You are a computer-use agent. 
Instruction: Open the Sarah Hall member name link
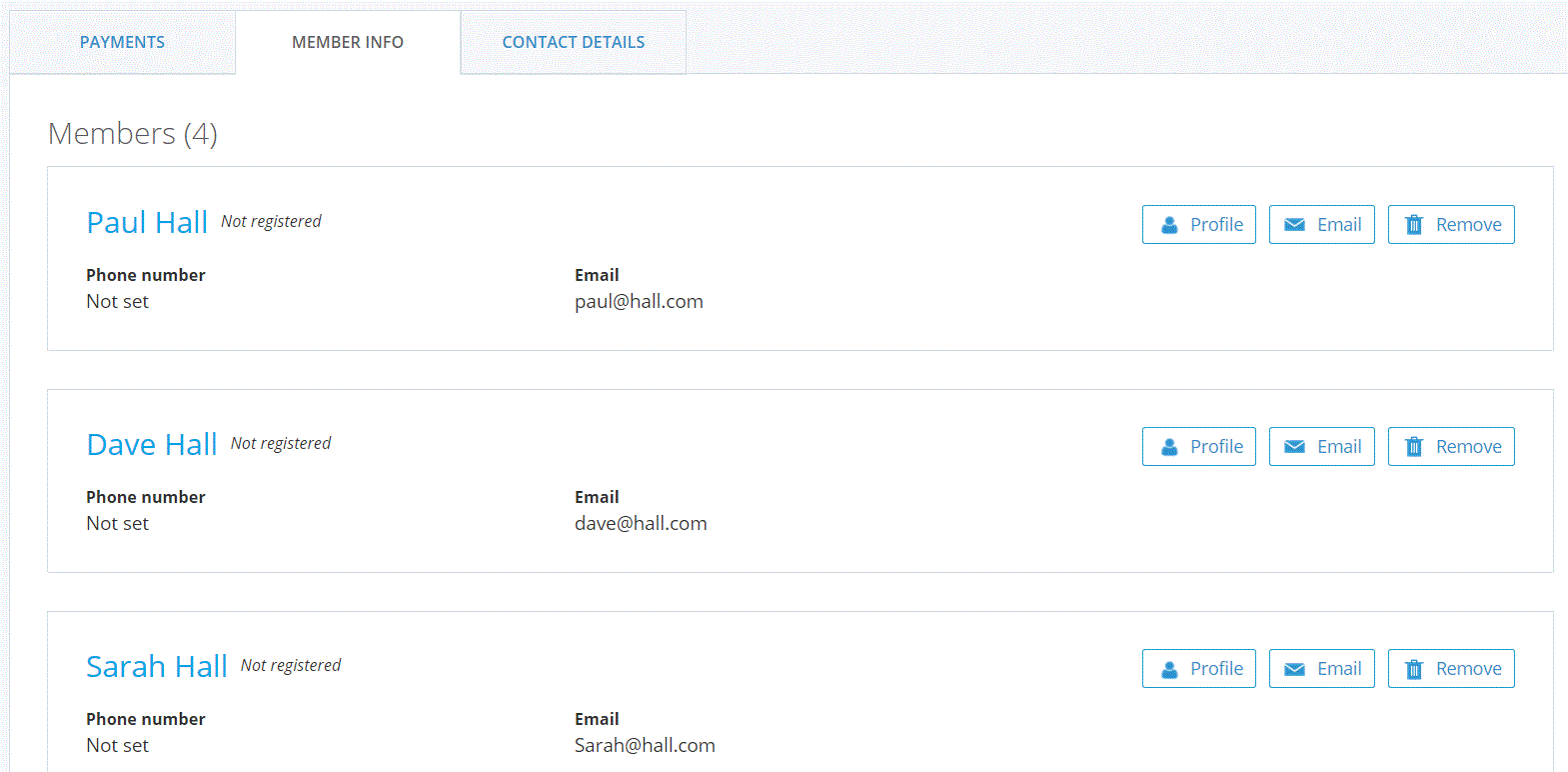click(157, 666)
